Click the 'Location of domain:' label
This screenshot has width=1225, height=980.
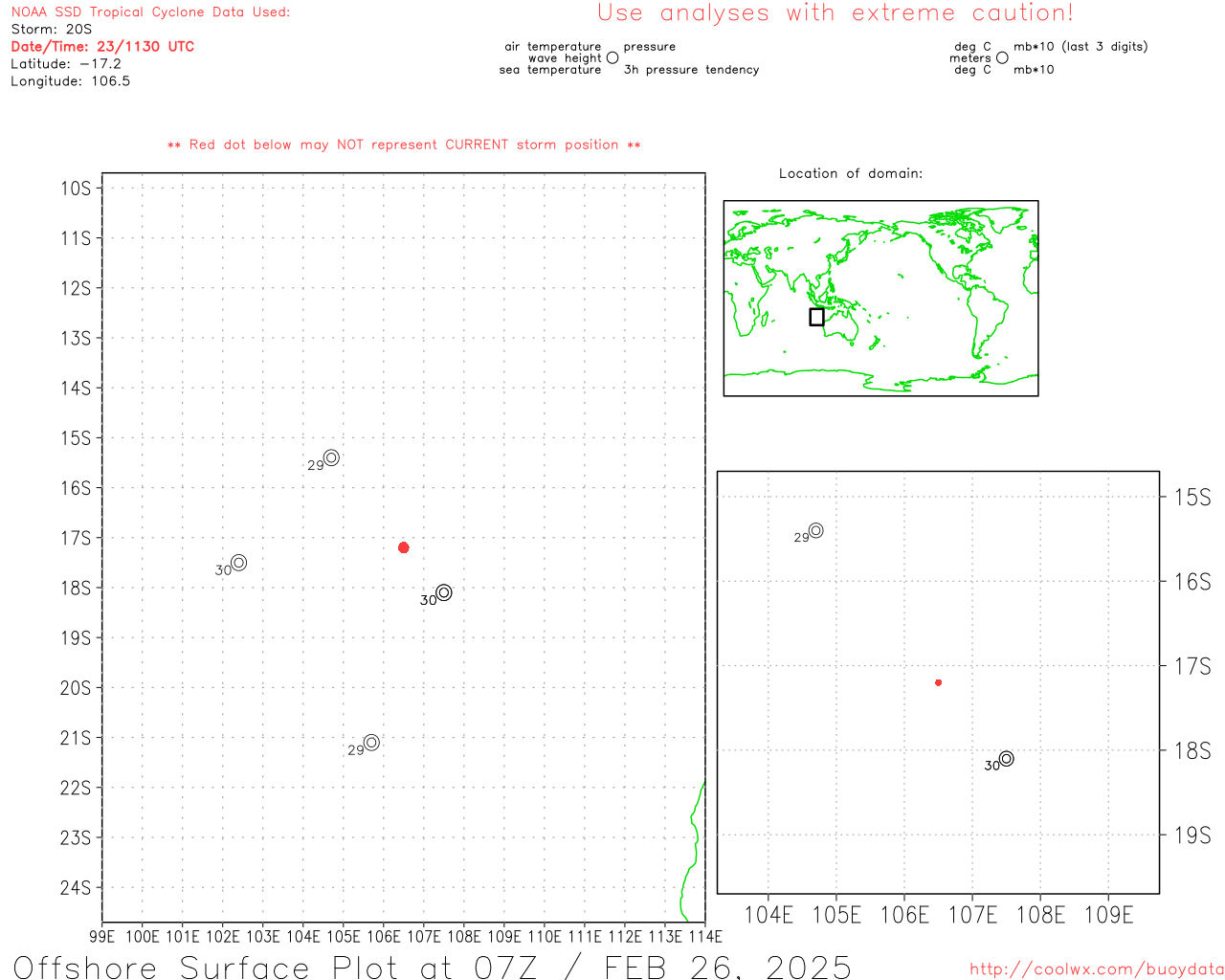tap(851, 173)
